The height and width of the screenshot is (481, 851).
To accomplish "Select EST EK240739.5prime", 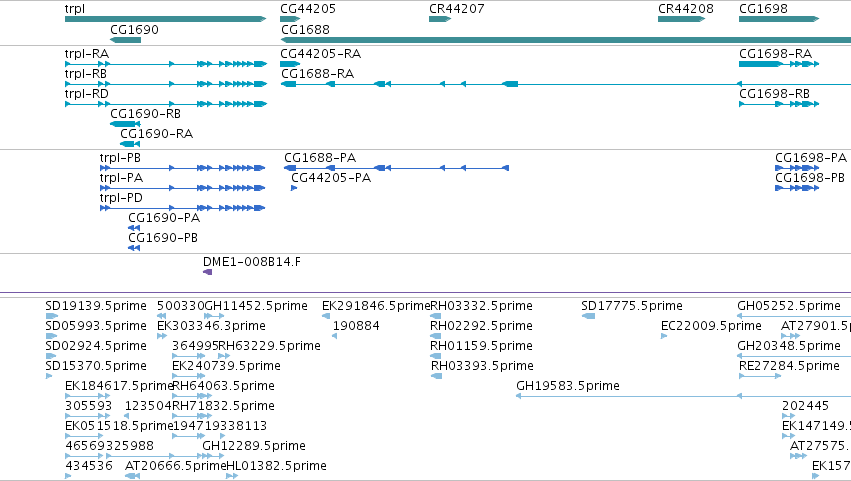I will coord(188,376).
